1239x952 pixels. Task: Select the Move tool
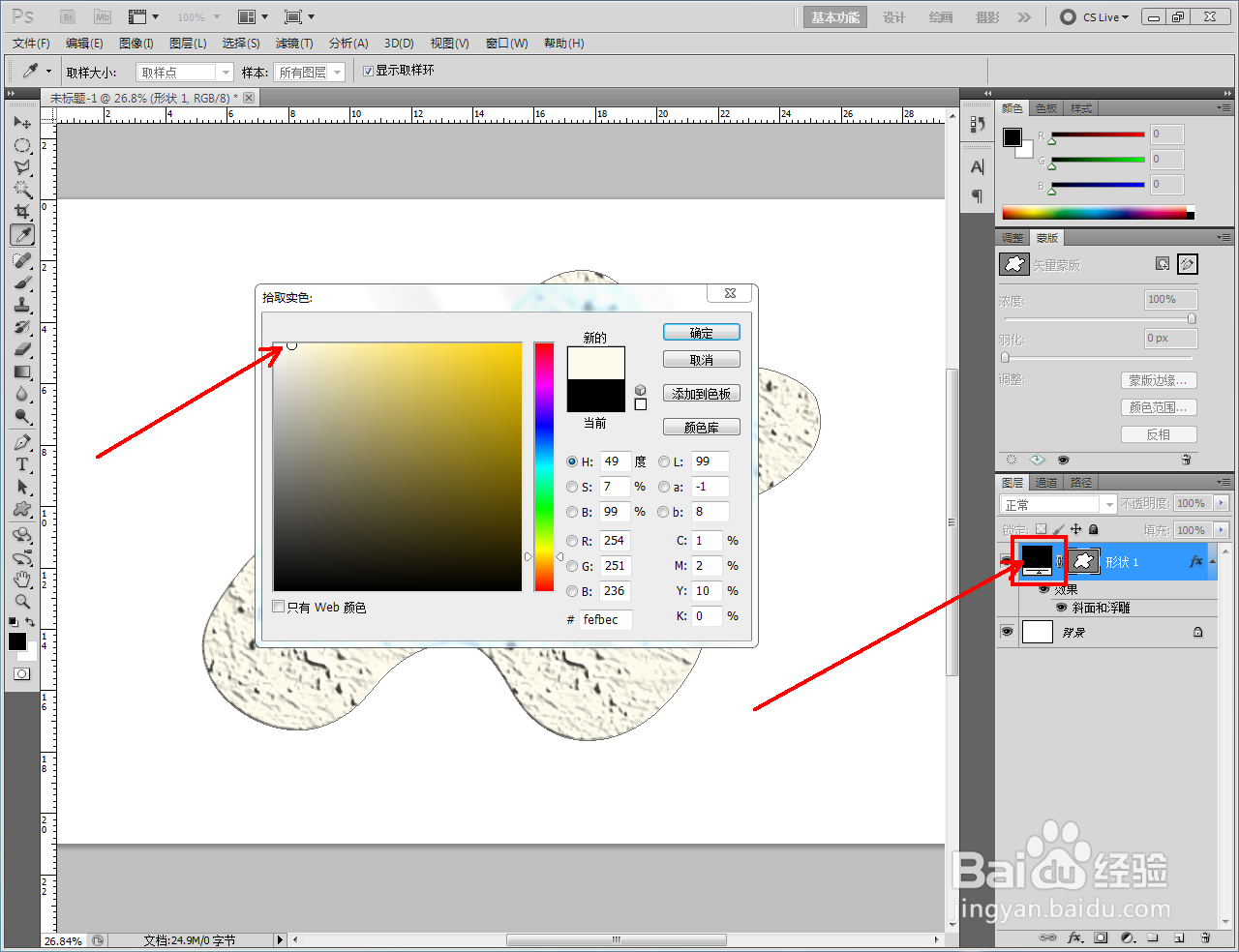(22, 123)
